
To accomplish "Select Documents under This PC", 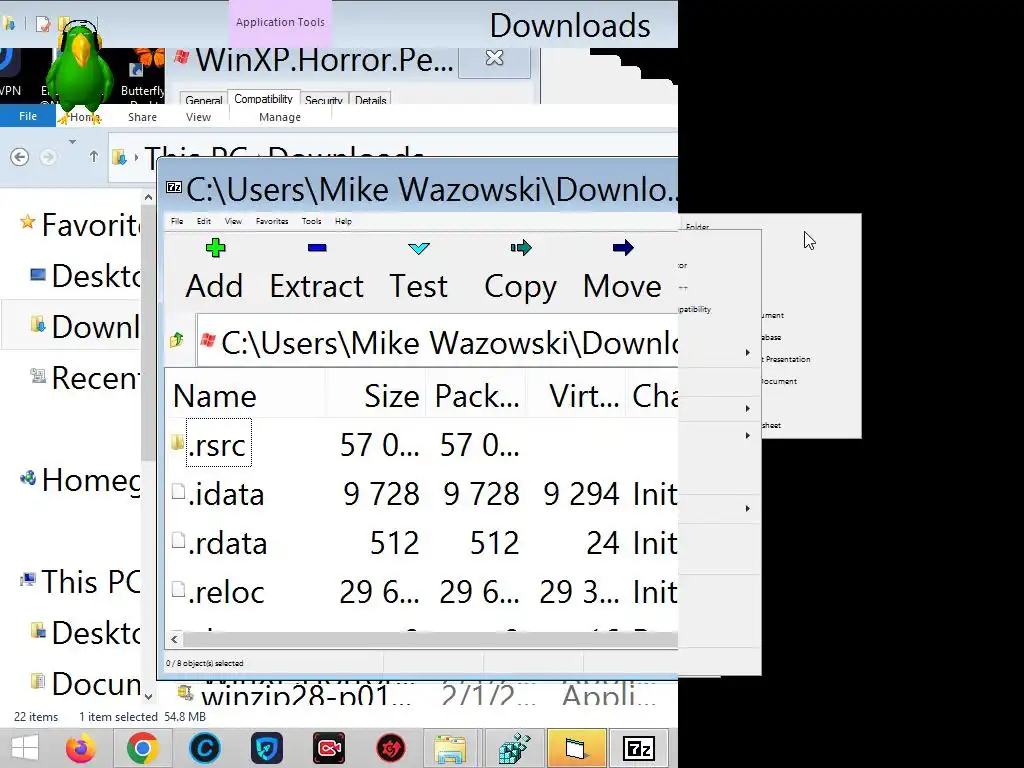I will [x=85, y=683].
